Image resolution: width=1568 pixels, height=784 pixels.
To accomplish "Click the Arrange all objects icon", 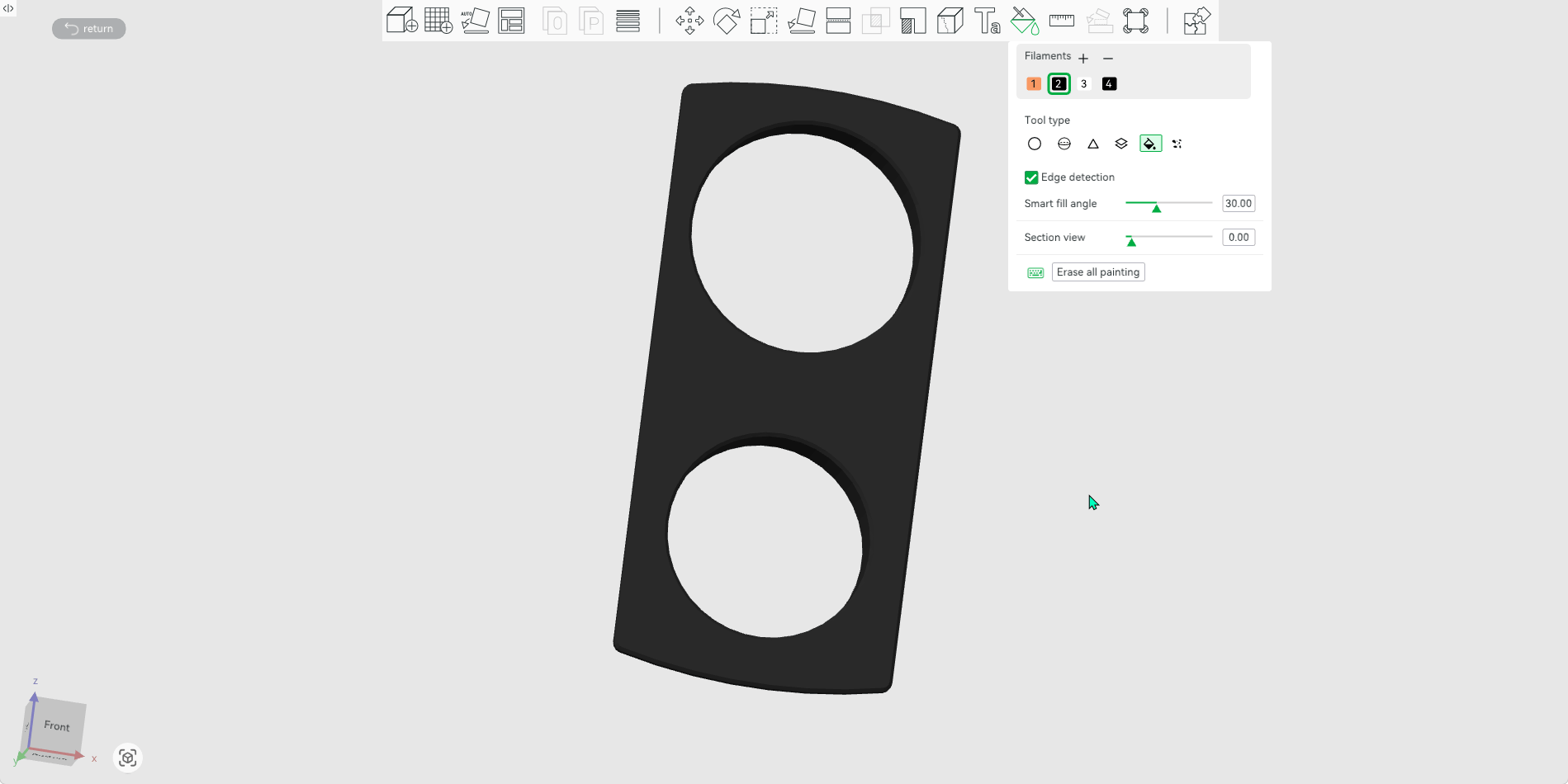I will pyautogui.click(x=512, y=21).
